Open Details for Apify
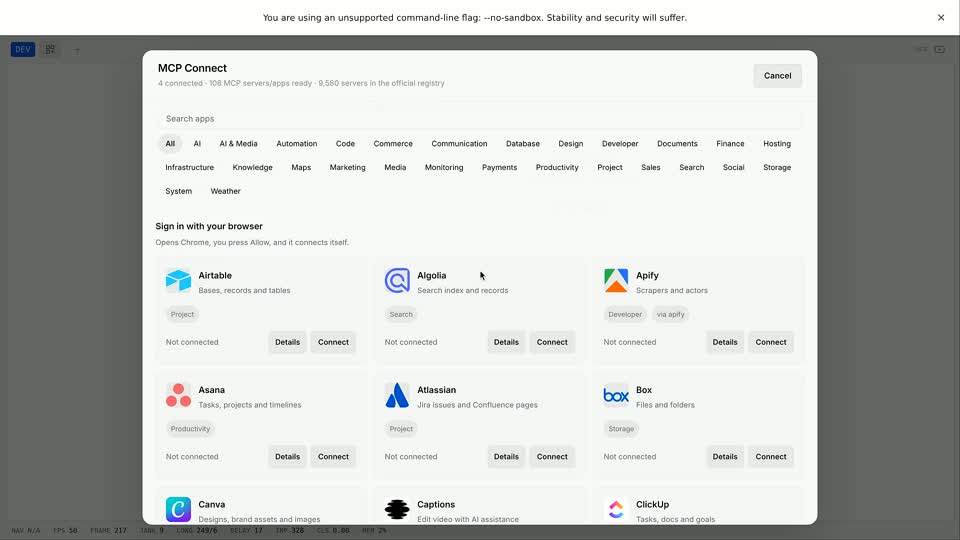 point(725,342)
